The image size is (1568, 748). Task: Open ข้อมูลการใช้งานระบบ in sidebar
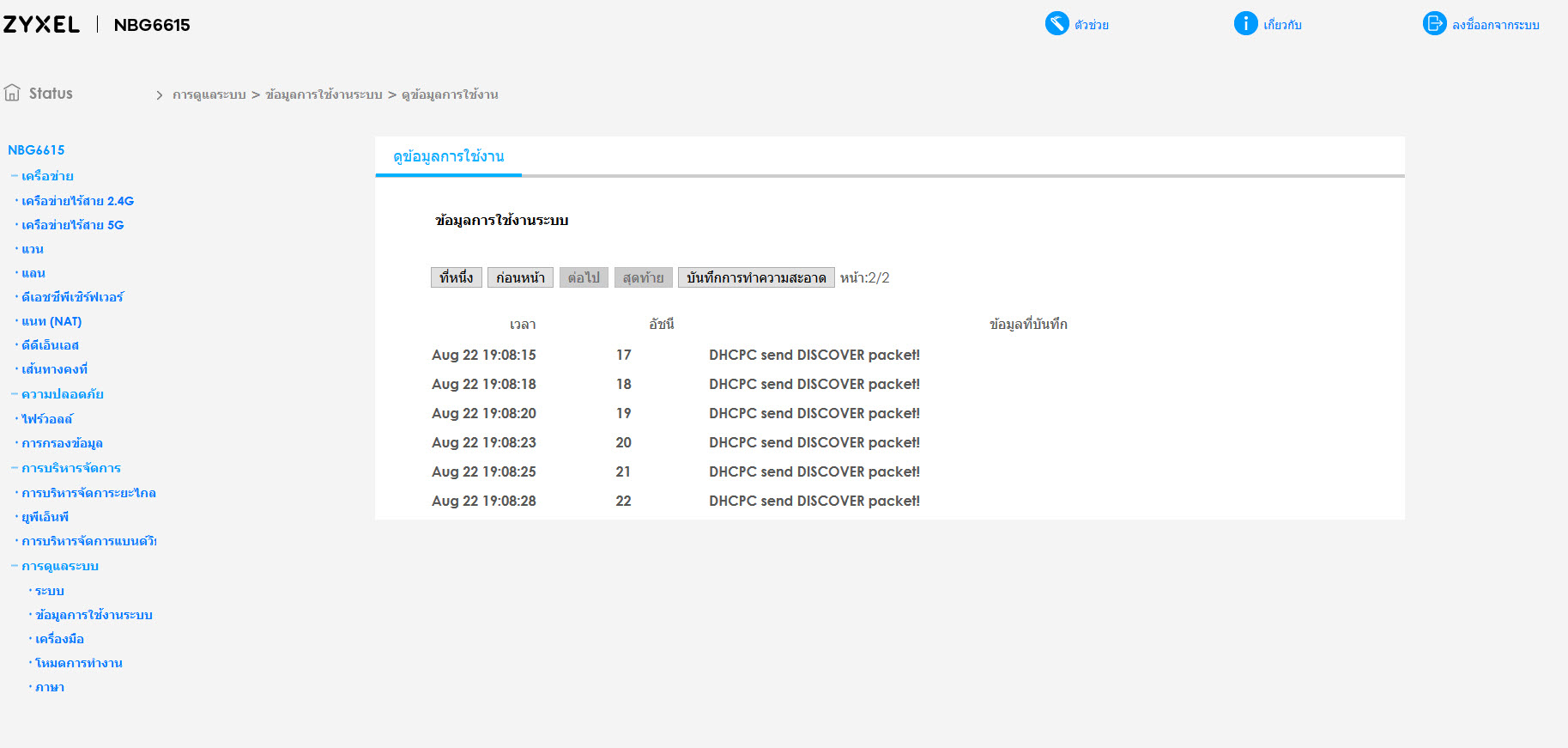94,615
